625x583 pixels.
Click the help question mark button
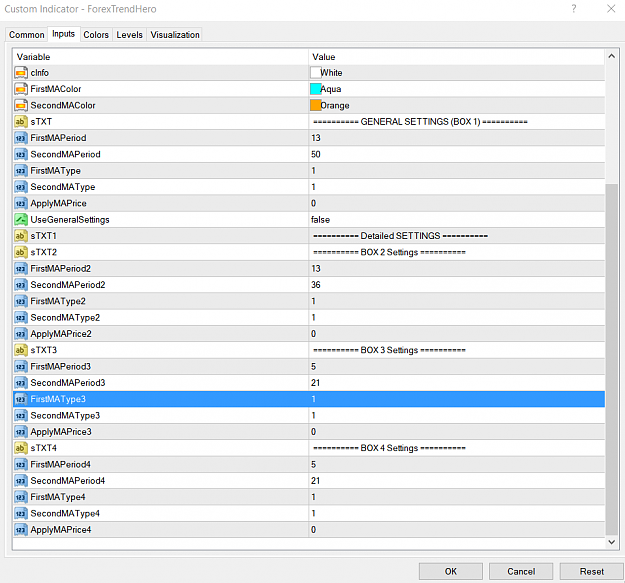point(574,8)
